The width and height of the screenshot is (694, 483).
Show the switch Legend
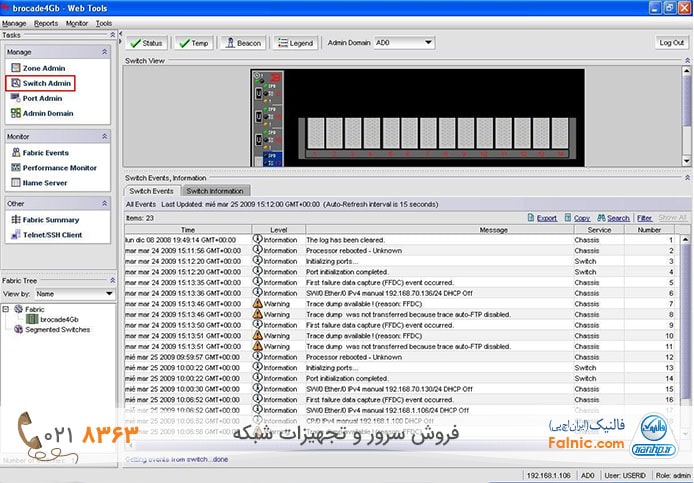click(295, 43)
